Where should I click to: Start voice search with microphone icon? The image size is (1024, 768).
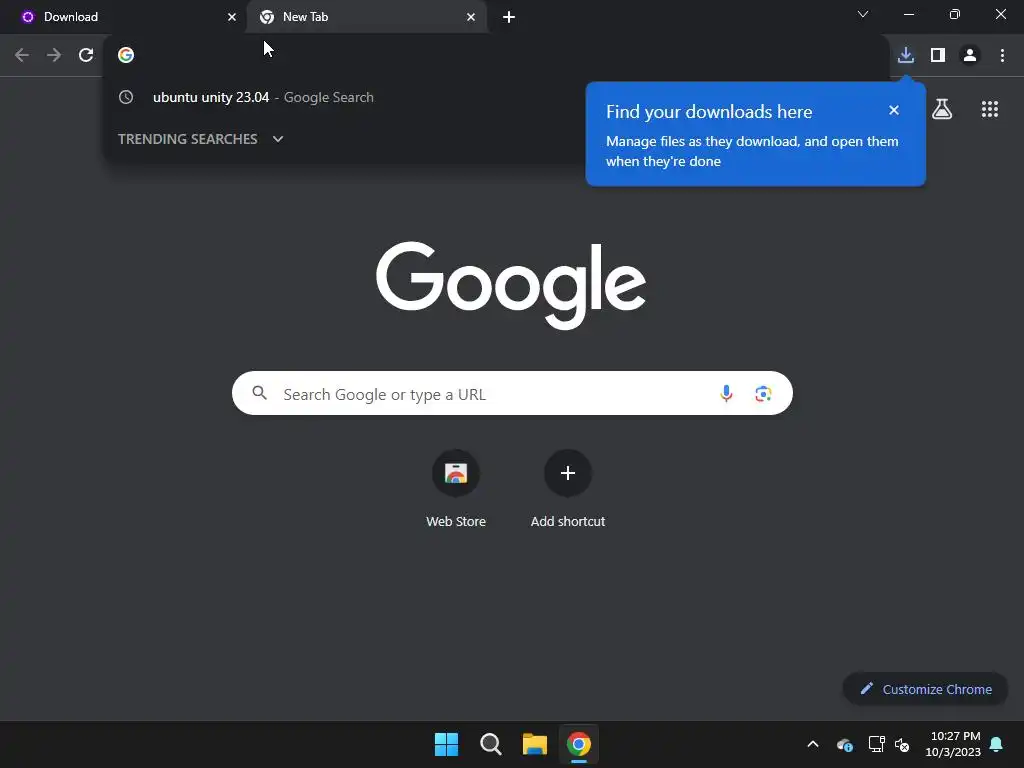[726, 393]
